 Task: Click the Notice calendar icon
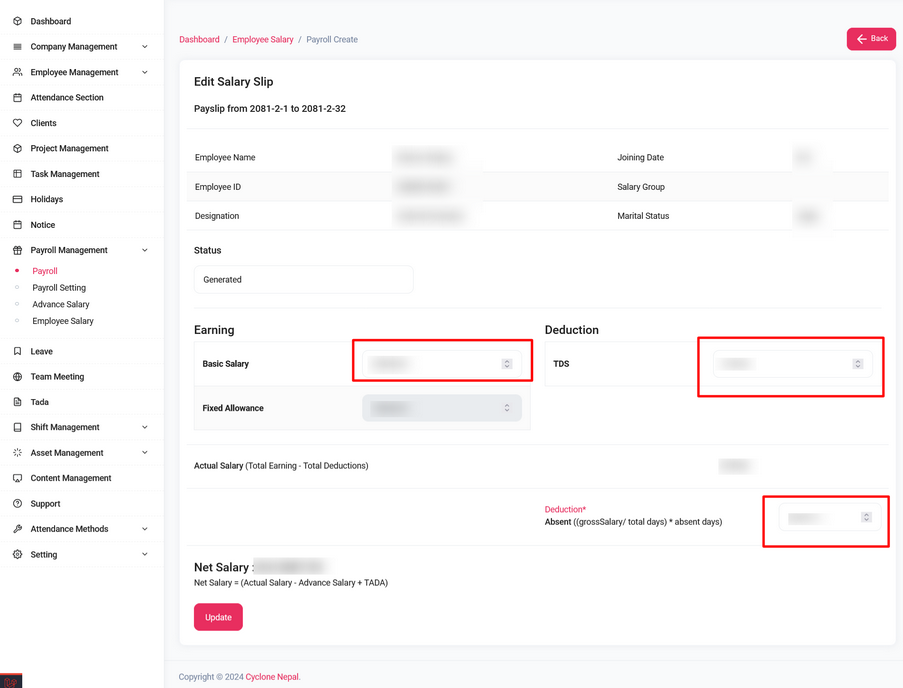coord(17,225)
